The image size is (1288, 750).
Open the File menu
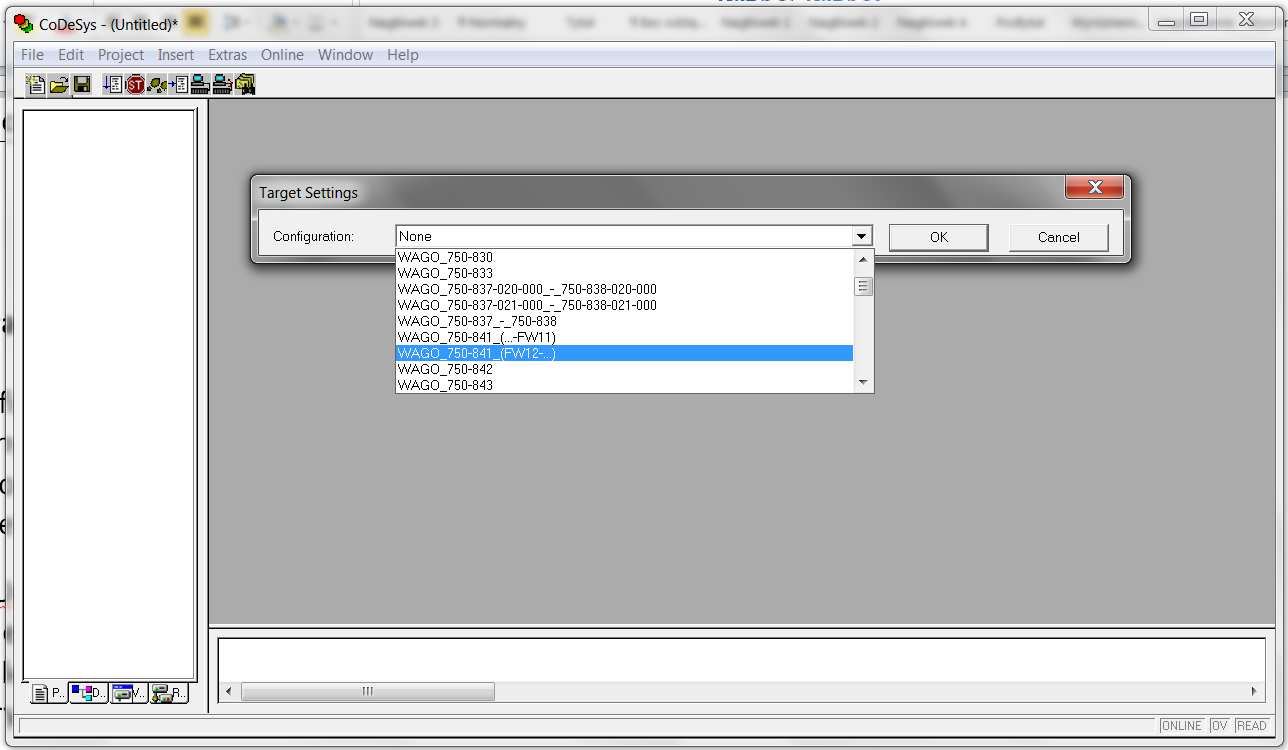pyautogui.click(x=32, y=55)
